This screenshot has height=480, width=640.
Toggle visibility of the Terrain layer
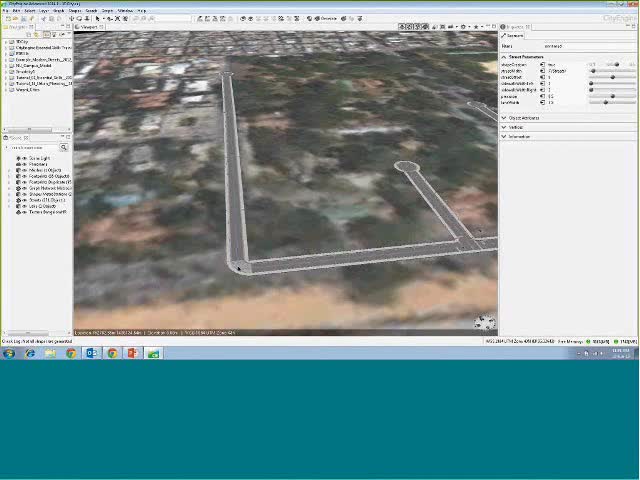tap(24, 212)
